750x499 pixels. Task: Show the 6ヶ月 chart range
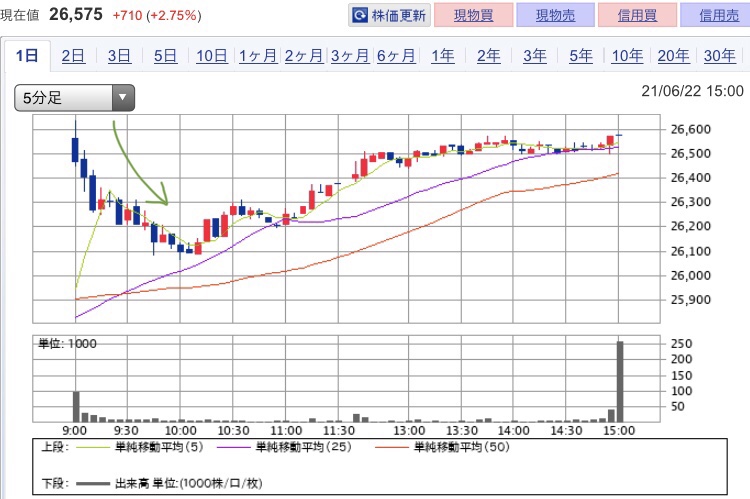[x=396, y=56]
